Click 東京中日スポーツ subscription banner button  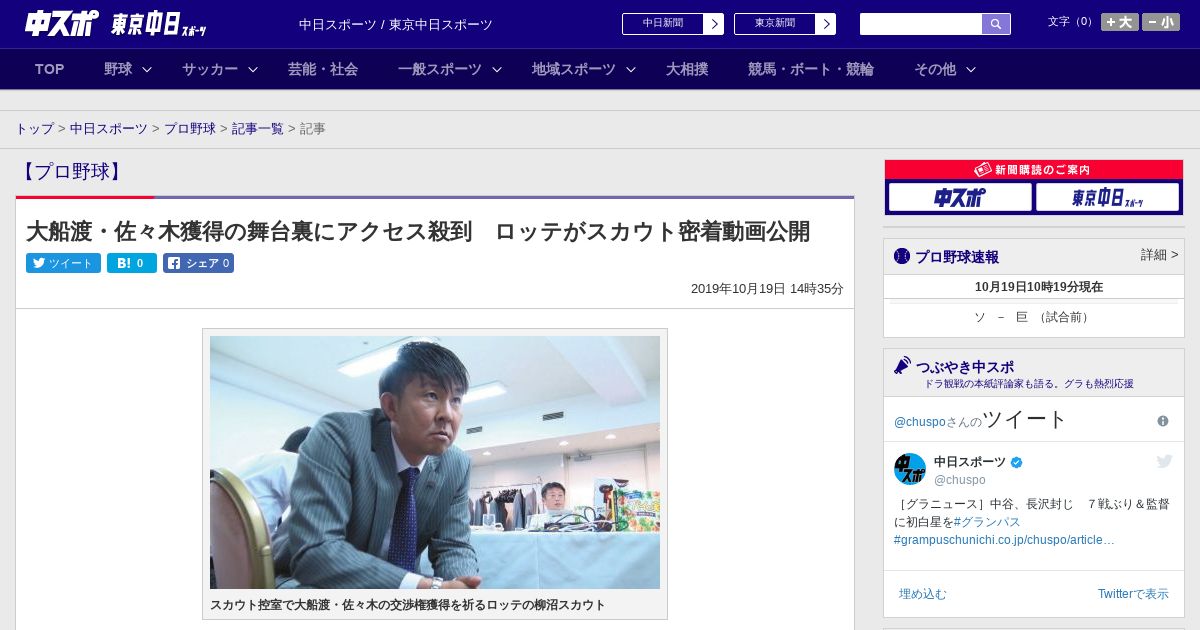point(1107,197)
